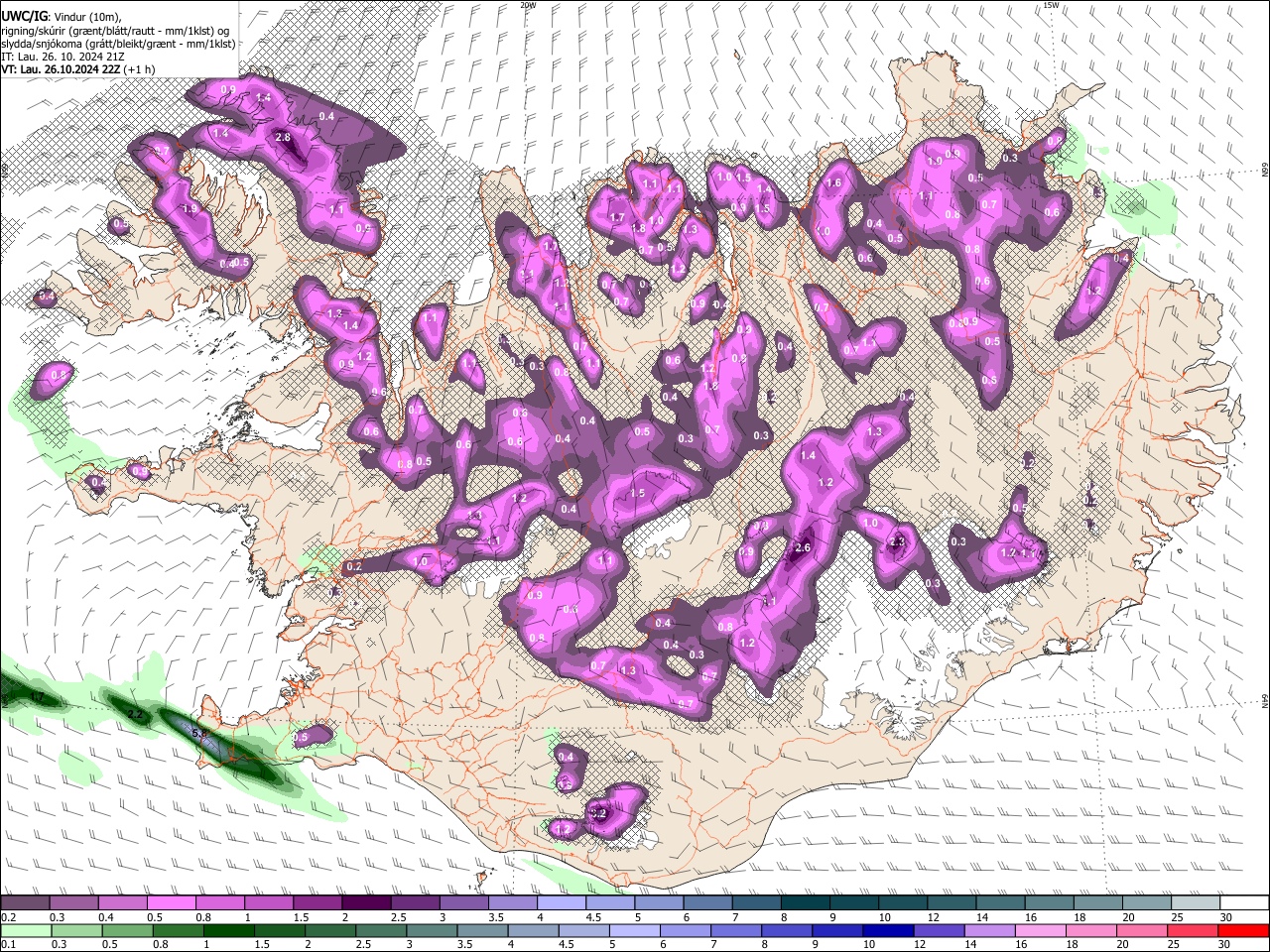Click the 0.4 label of the snow scale
Image resolution: width=1270 pixels, height=952 pixels.
point(106,916)
